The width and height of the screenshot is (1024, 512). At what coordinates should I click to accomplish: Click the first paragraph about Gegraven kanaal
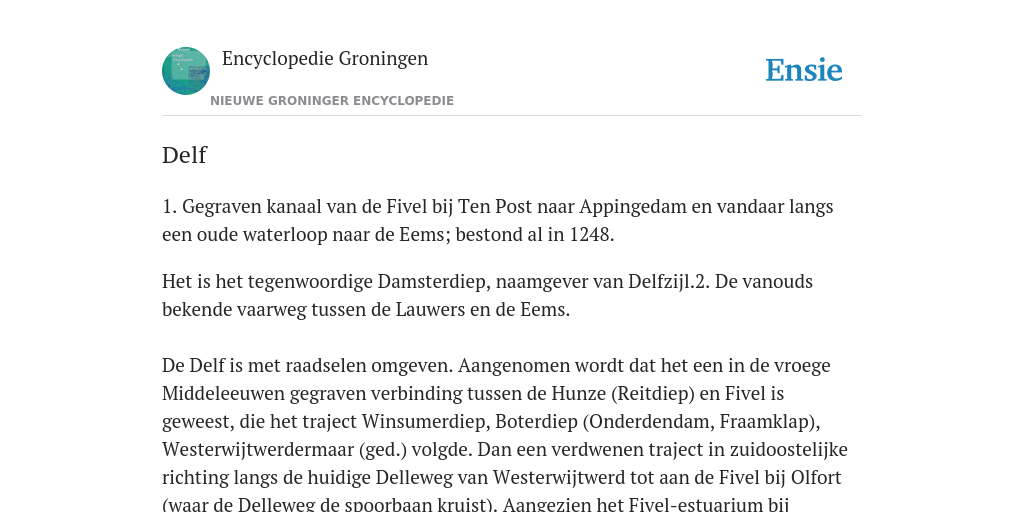coord(498,221)
